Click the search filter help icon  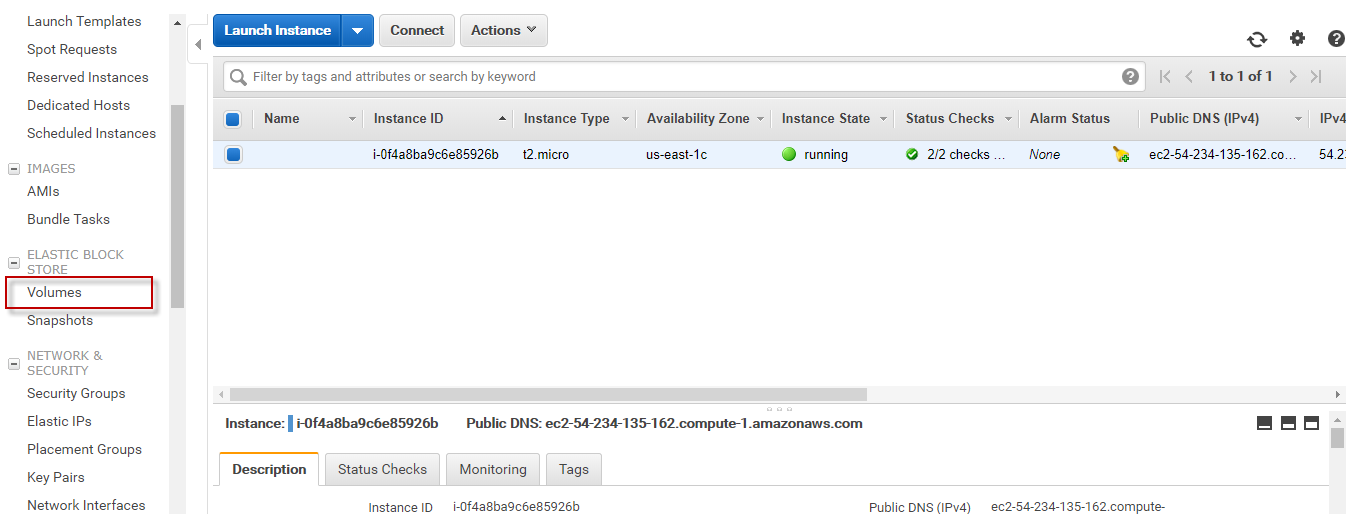coord(1130,76)
